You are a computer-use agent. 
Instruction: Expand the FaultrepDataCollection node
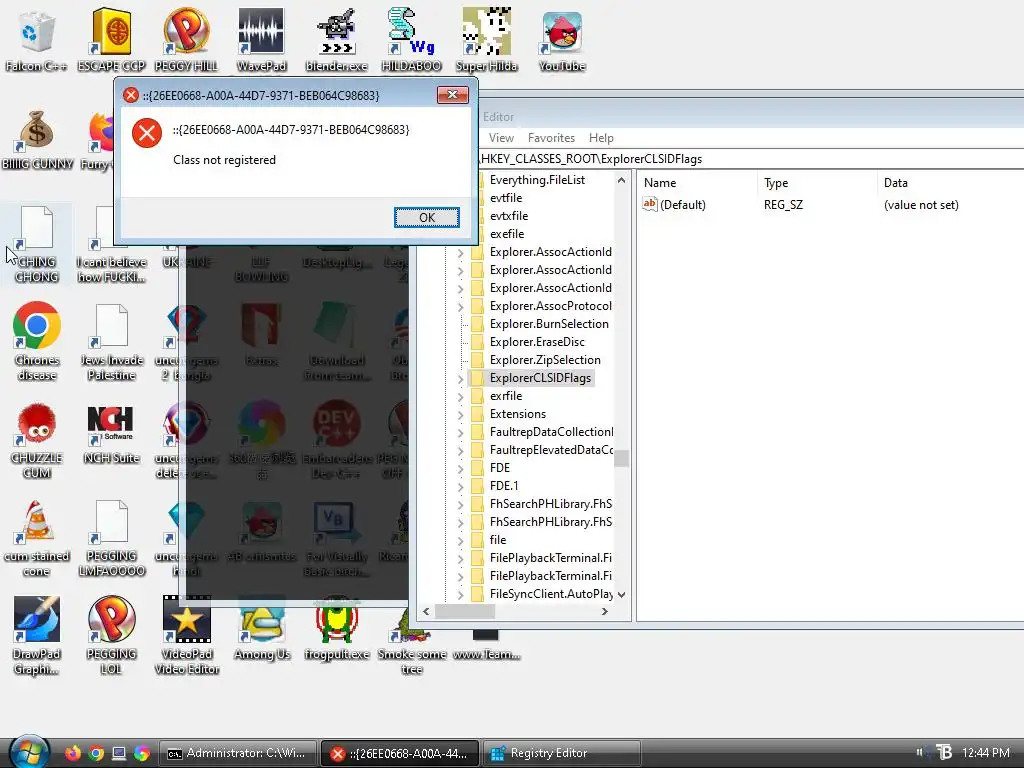460,432
